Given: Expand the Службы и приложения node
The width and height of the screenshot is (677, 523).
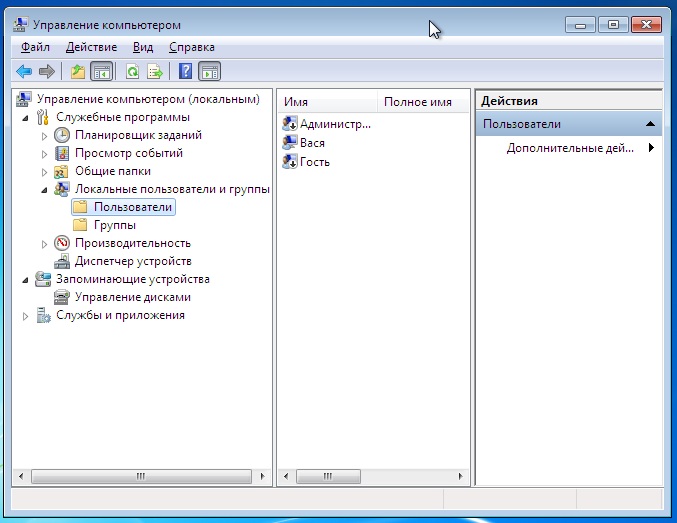Looking at the screenshot, I should pos(26,316).
